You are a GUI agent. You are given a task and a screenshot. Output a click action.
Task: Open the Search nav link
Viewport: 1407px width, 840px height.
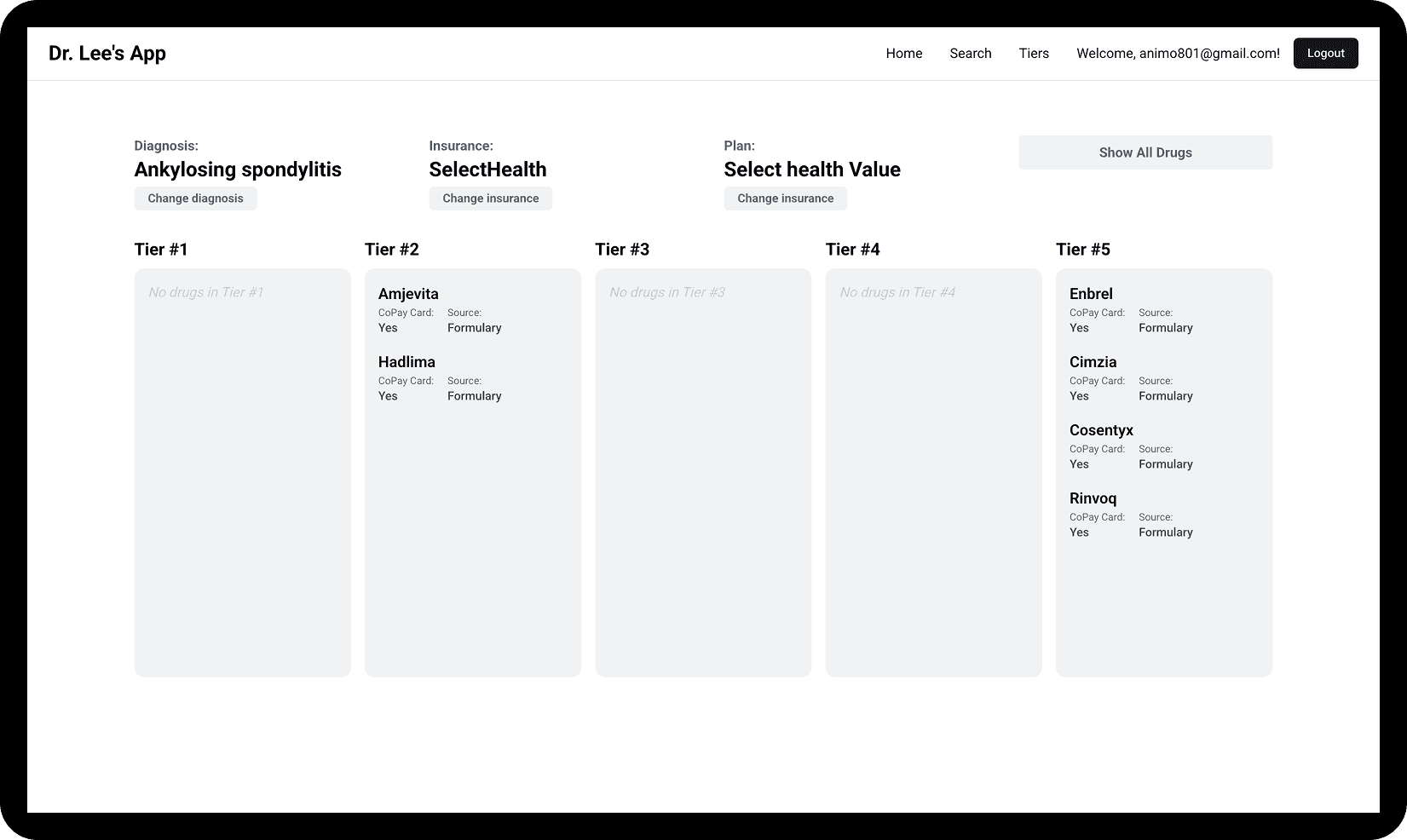(x=970, y=53)
